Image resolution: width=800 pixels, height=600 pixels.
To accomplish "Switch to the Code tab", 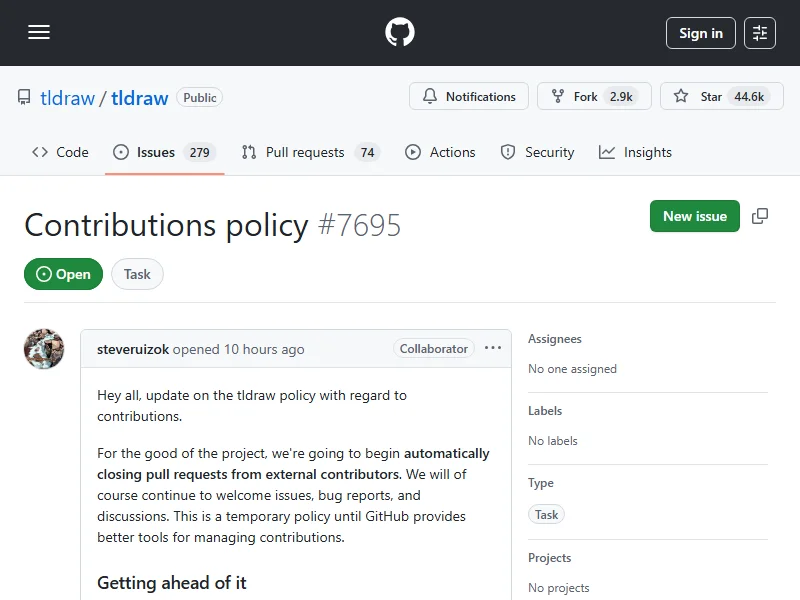I will (60, 152).
